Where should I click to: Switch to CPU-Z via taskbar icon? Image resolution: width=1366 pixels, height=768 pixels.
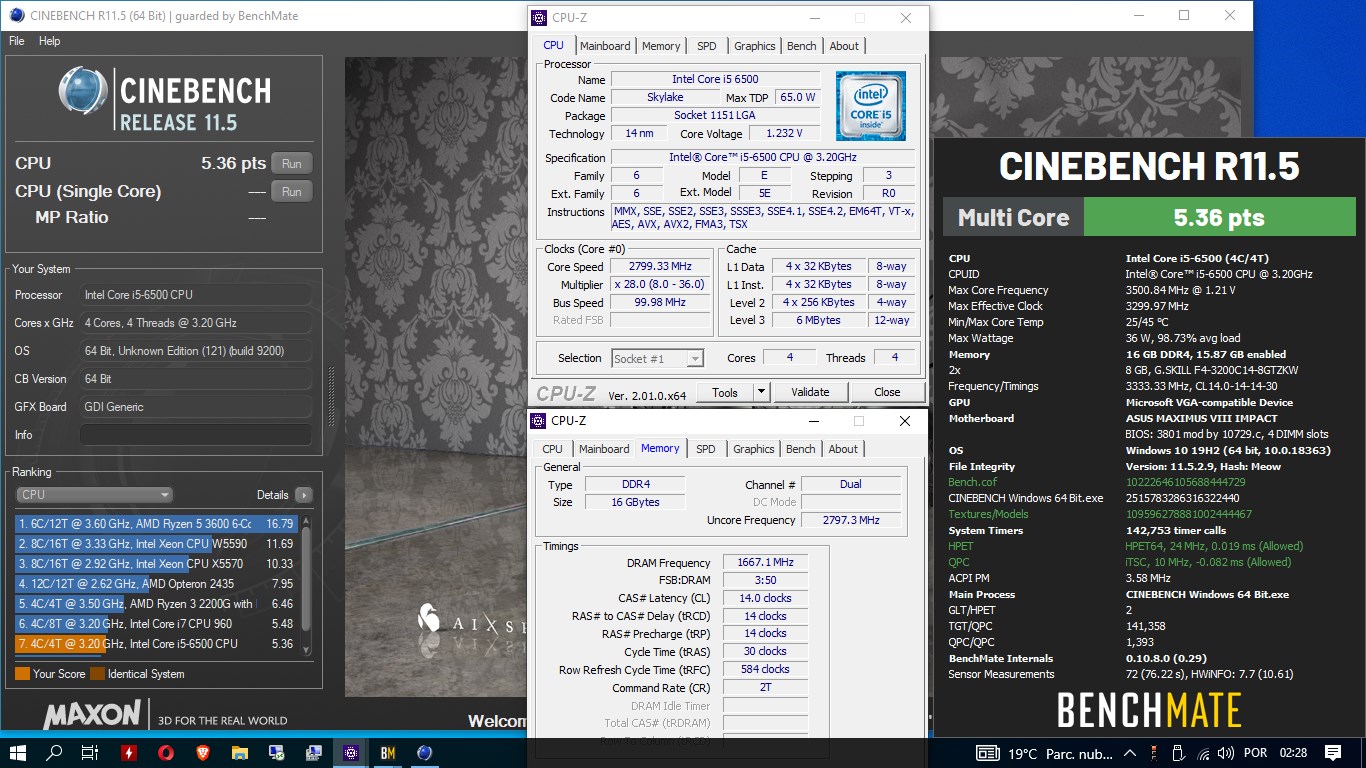coord(351,753)
